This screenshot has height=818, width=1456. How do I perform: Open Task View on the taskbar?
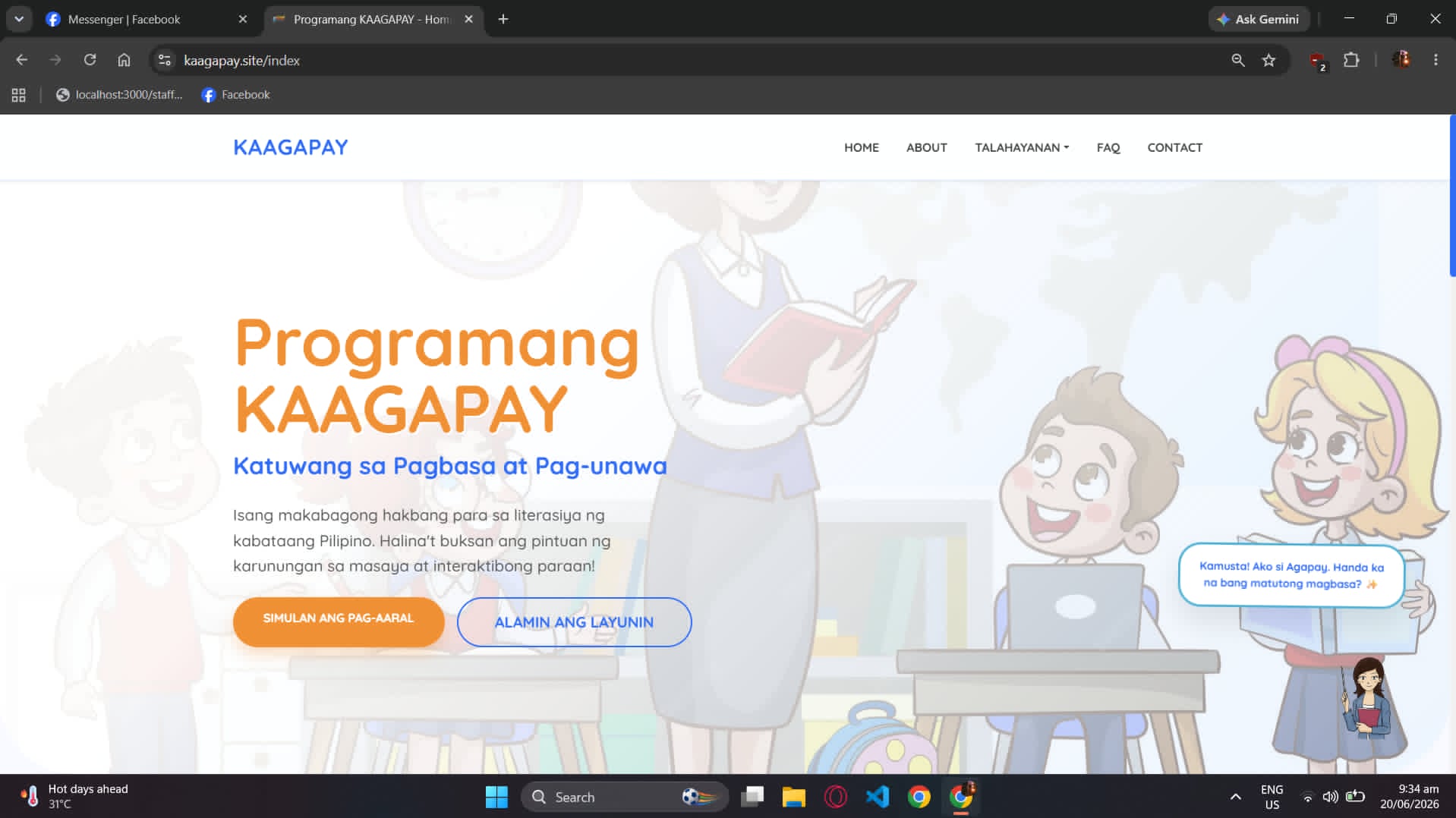coord(752,797)
